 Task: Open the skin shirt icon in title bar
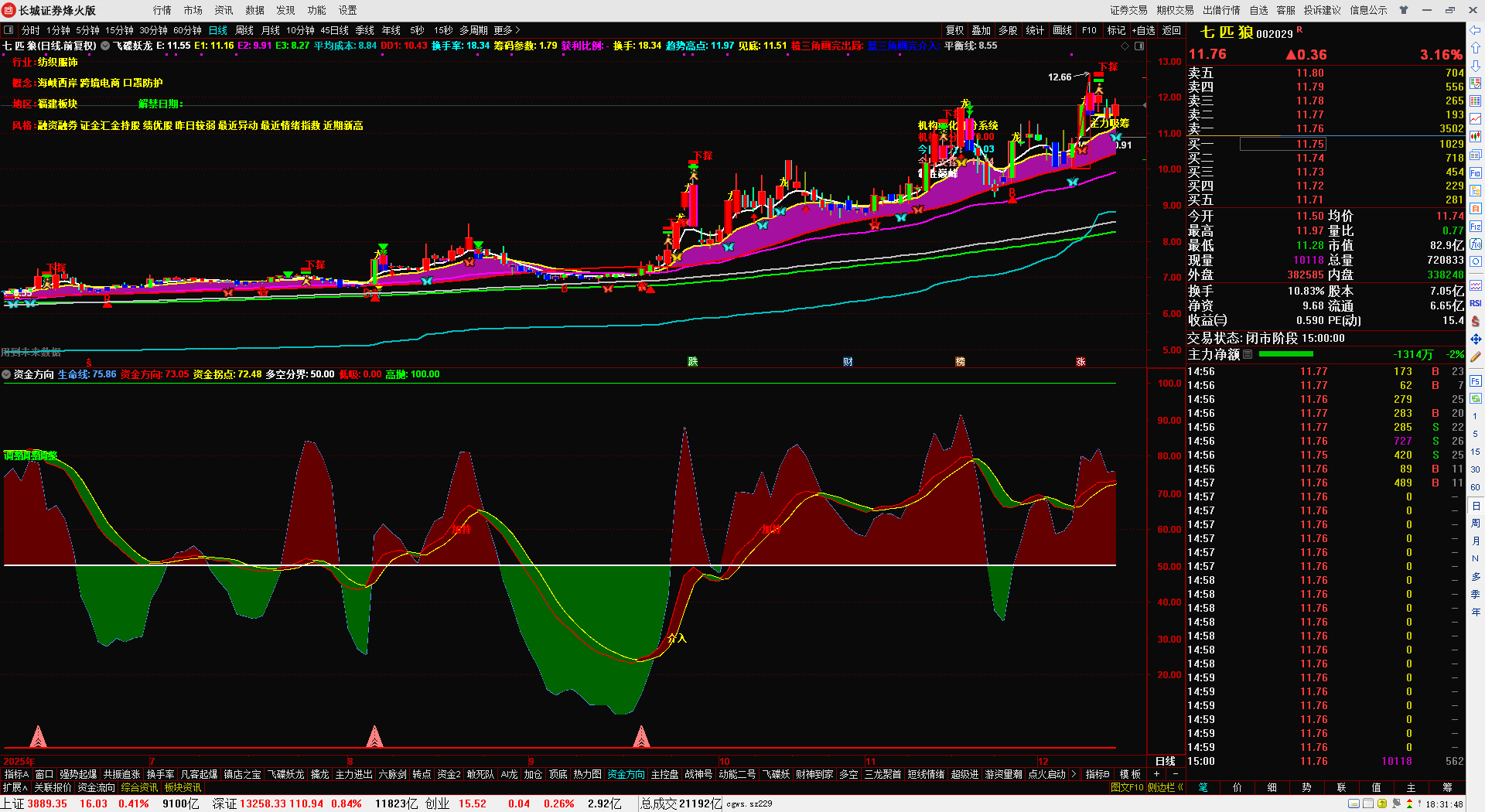[x=1405, y=10]
